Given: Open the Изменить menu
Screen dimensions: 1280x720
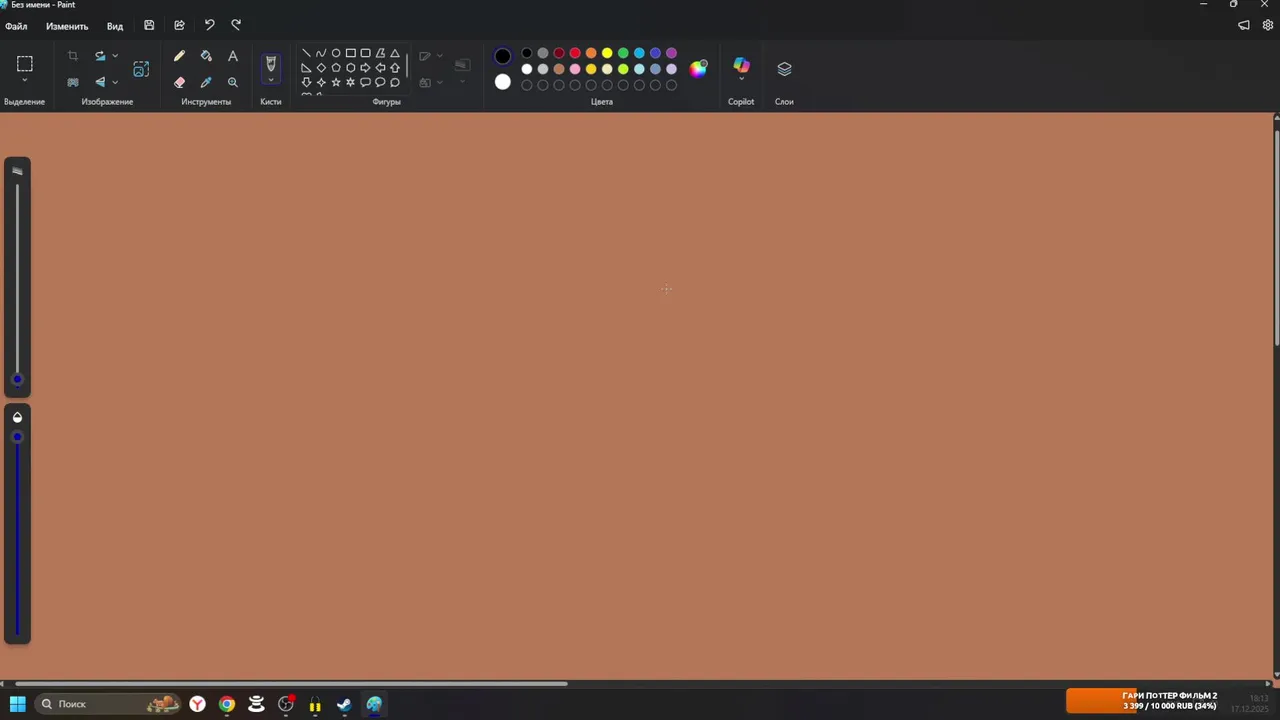Looking at the screenshot, I should [x=67, y=26].
